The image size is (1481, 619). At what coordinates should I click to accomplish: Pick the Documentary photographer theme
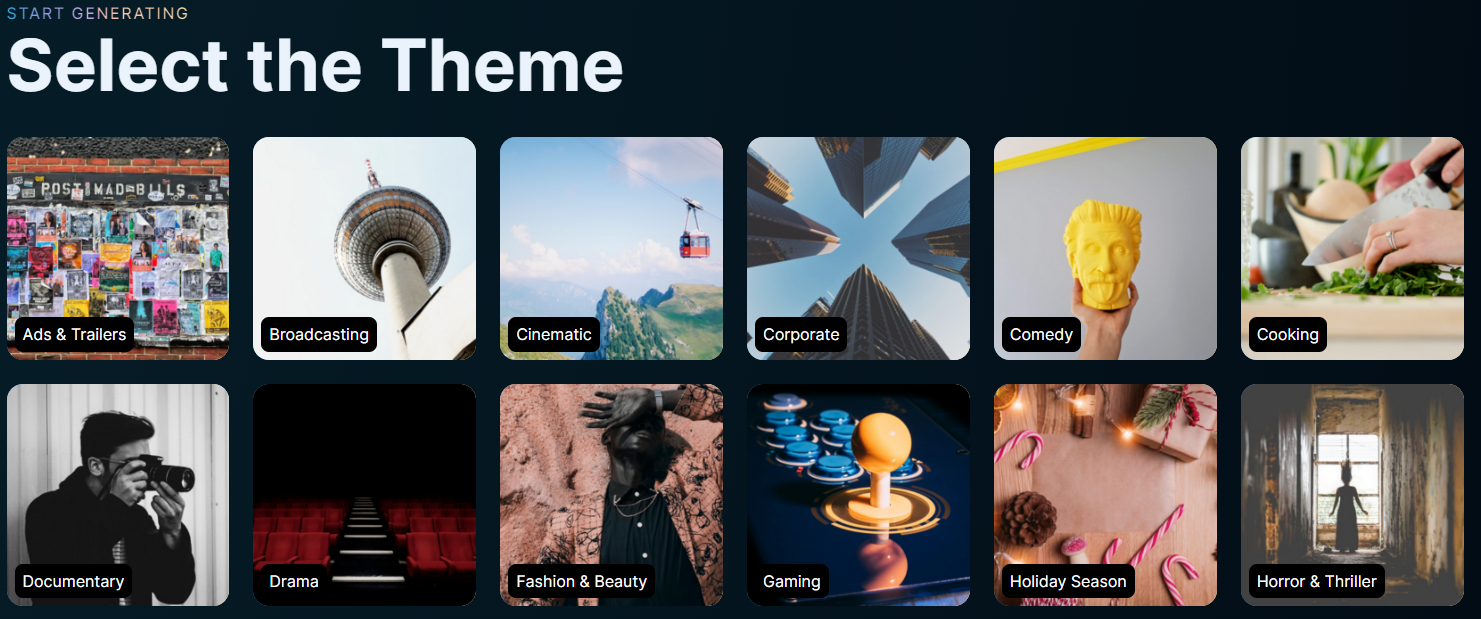(118, 495)
